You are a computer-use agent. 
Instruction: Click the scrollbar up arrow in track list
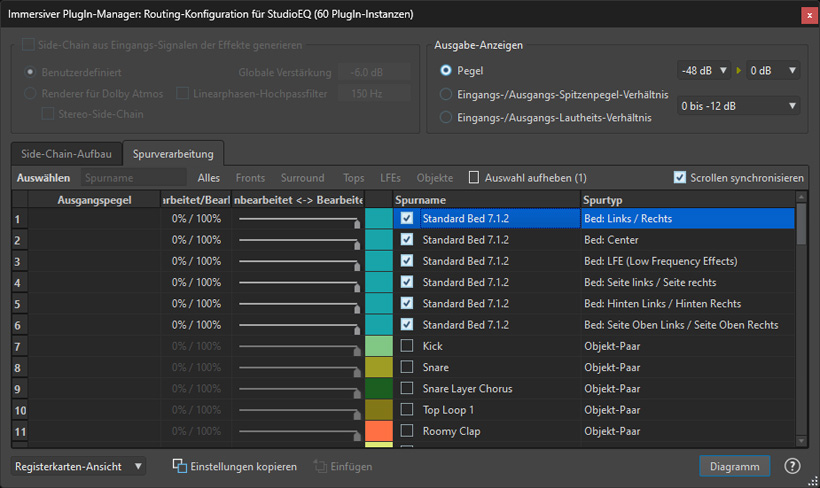point(801,197)
